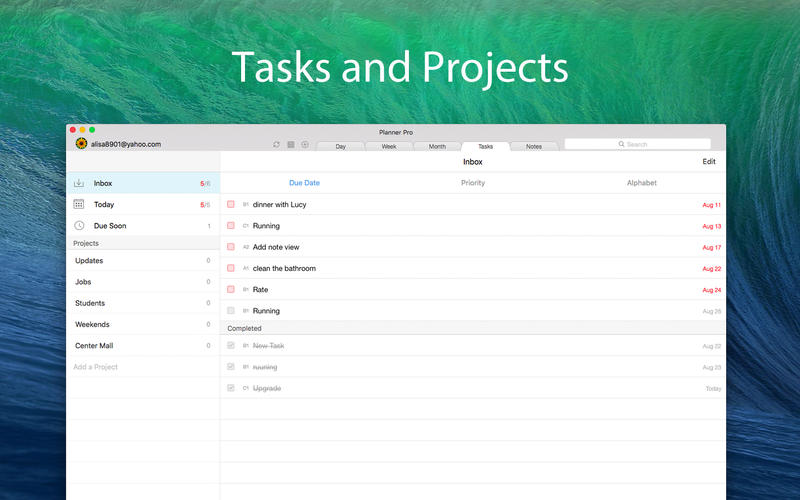800x500 pixels.
Task: Open the Updates project
Action: click(x=143, y=261)
